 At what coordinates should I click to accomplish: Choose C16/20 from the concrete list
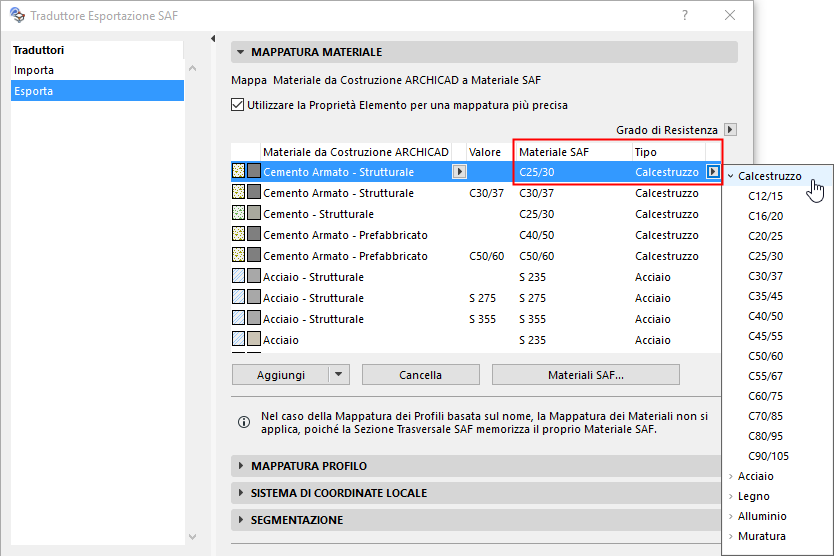[x=765, y=216]
